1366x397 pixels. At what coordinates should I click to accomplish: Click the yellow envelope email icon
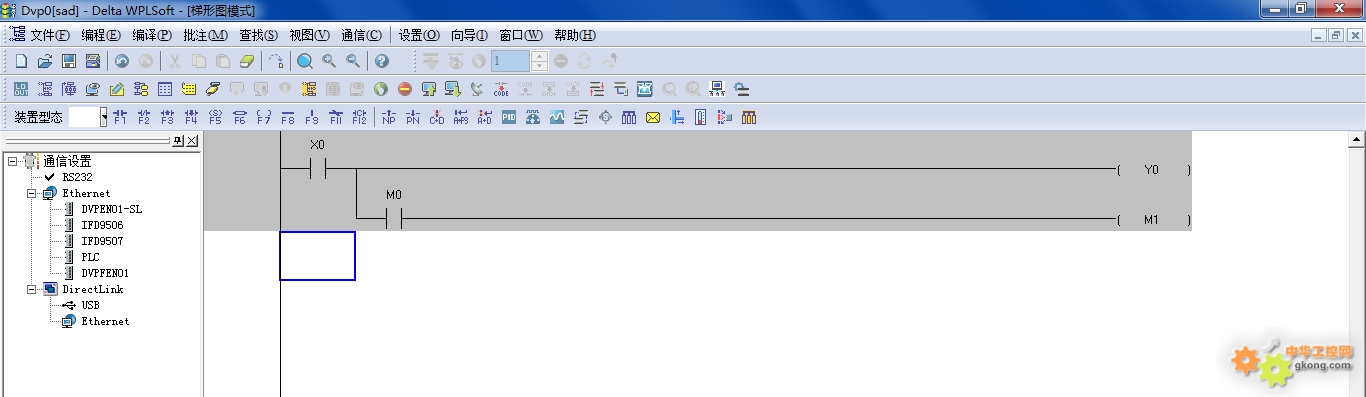653,117
